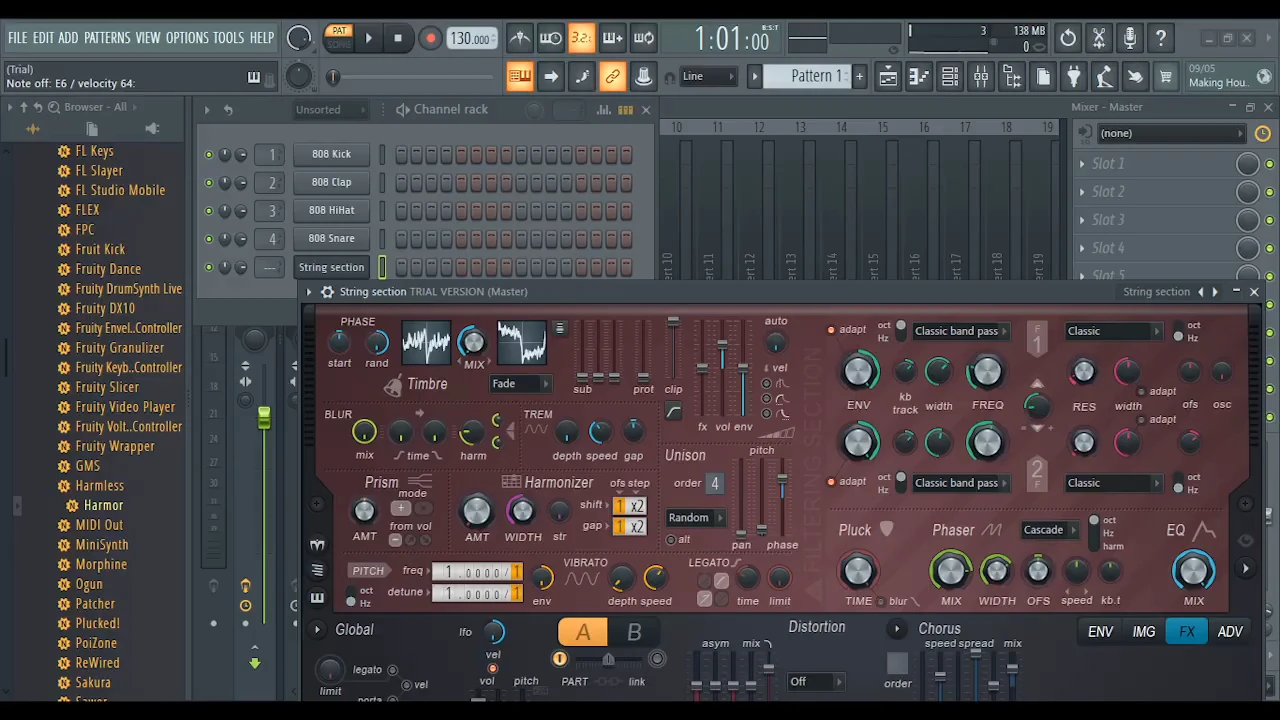Switch Harmor to part B
Viewport: 1280px width, 720px height.
[x=634, y=632]
